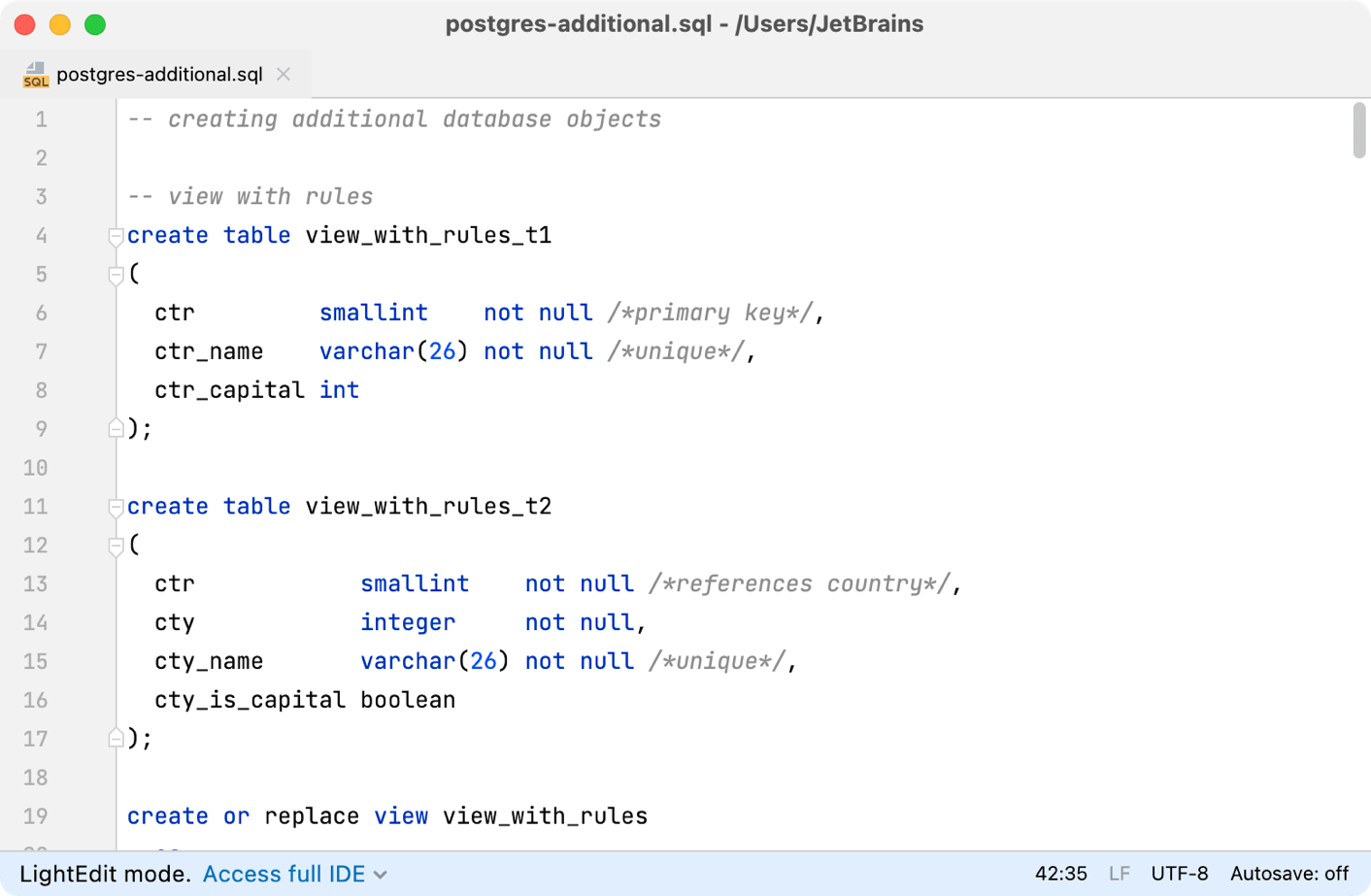1371x896 pixels.
Task: Click line number 1 in the gutter
Action: click(x=41, y=119)
